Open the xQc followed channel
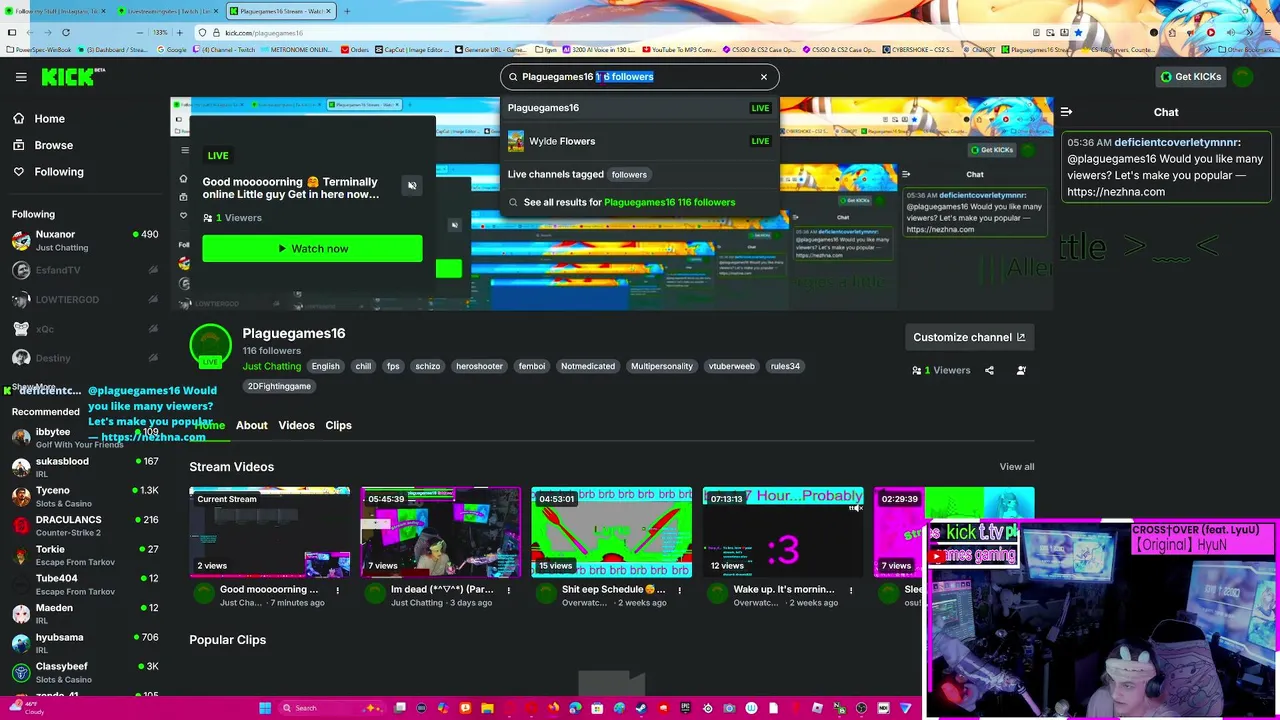Screen dimensions: 1280x720 click(x=85, y=329)
